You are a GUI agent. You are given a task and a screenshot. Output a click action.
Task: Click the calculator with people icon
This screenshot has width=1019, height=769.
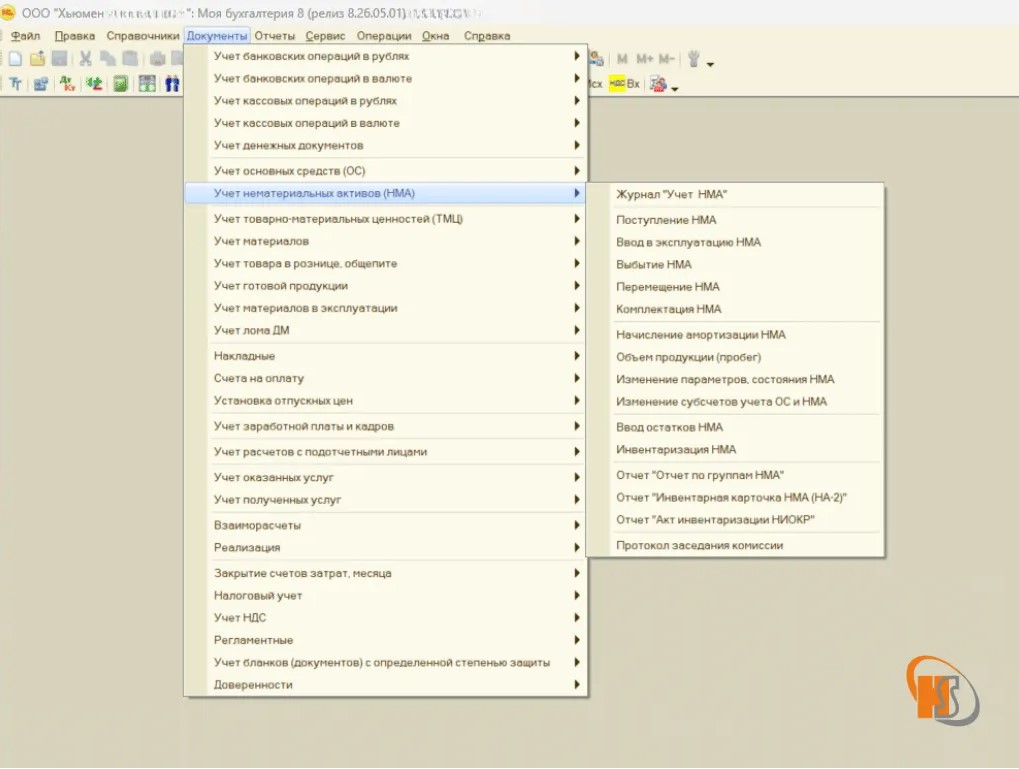pos(658,84)
